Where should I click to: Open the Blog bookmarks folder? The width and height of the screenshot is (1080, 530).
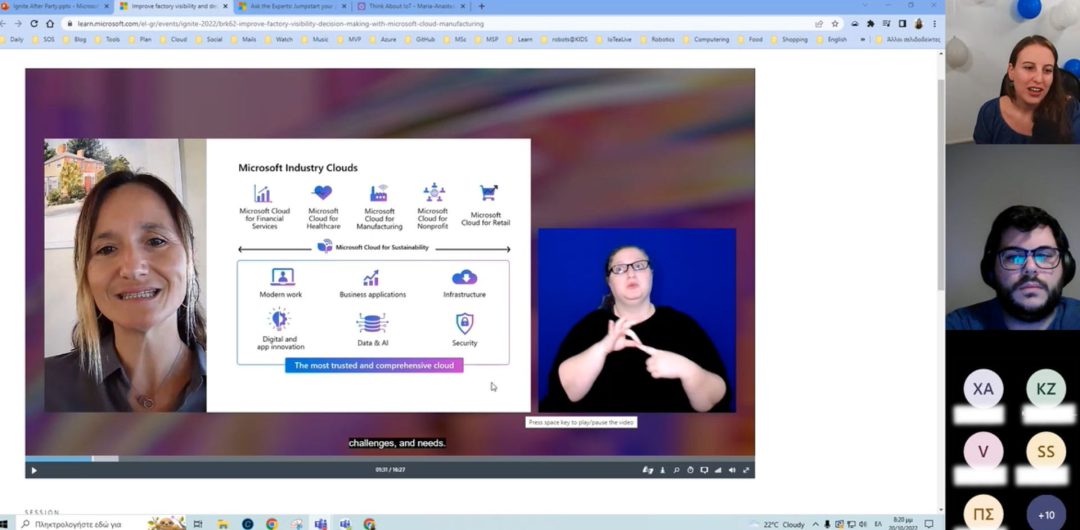(x=74, y=39)
